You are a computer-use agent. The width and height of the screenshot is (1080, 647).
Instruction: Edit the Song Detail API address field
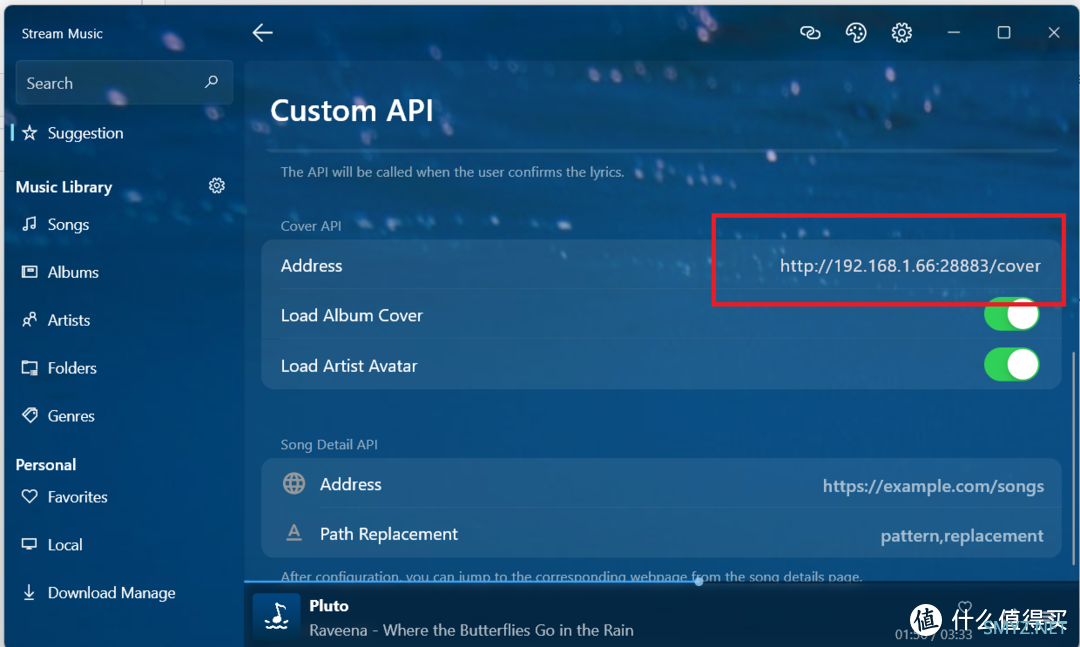(933, 486)
